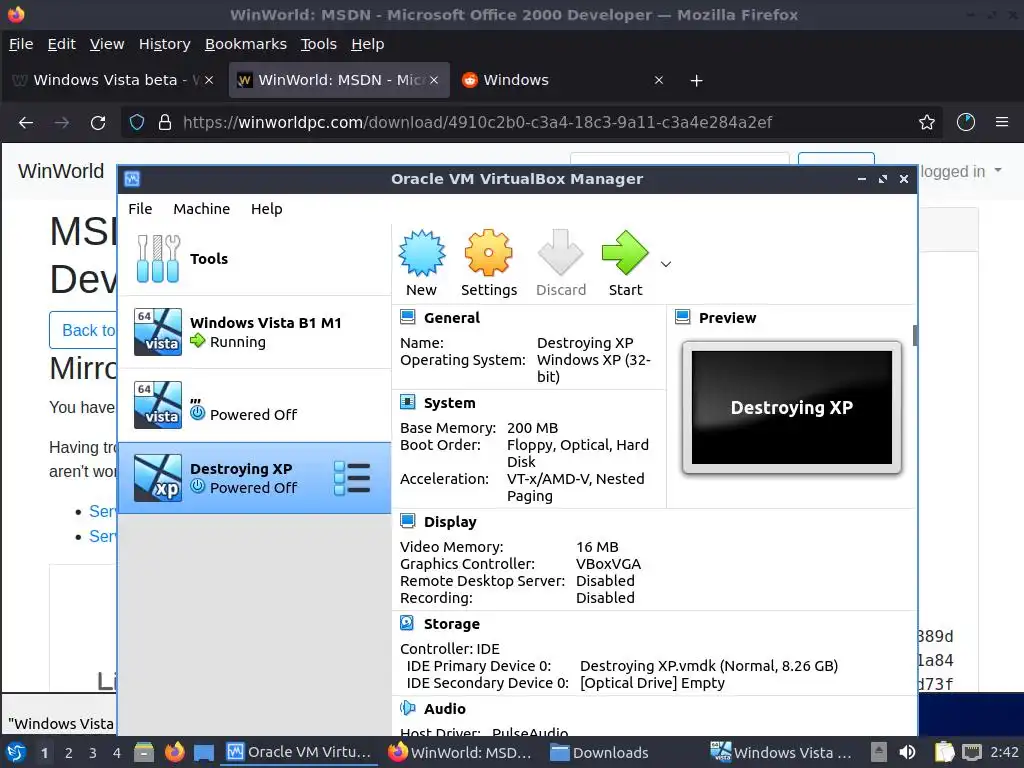Switch to the Windows Vista beta tab
Image resolution: width=1024 pixels, height=768 pixels.
[112, 80]
